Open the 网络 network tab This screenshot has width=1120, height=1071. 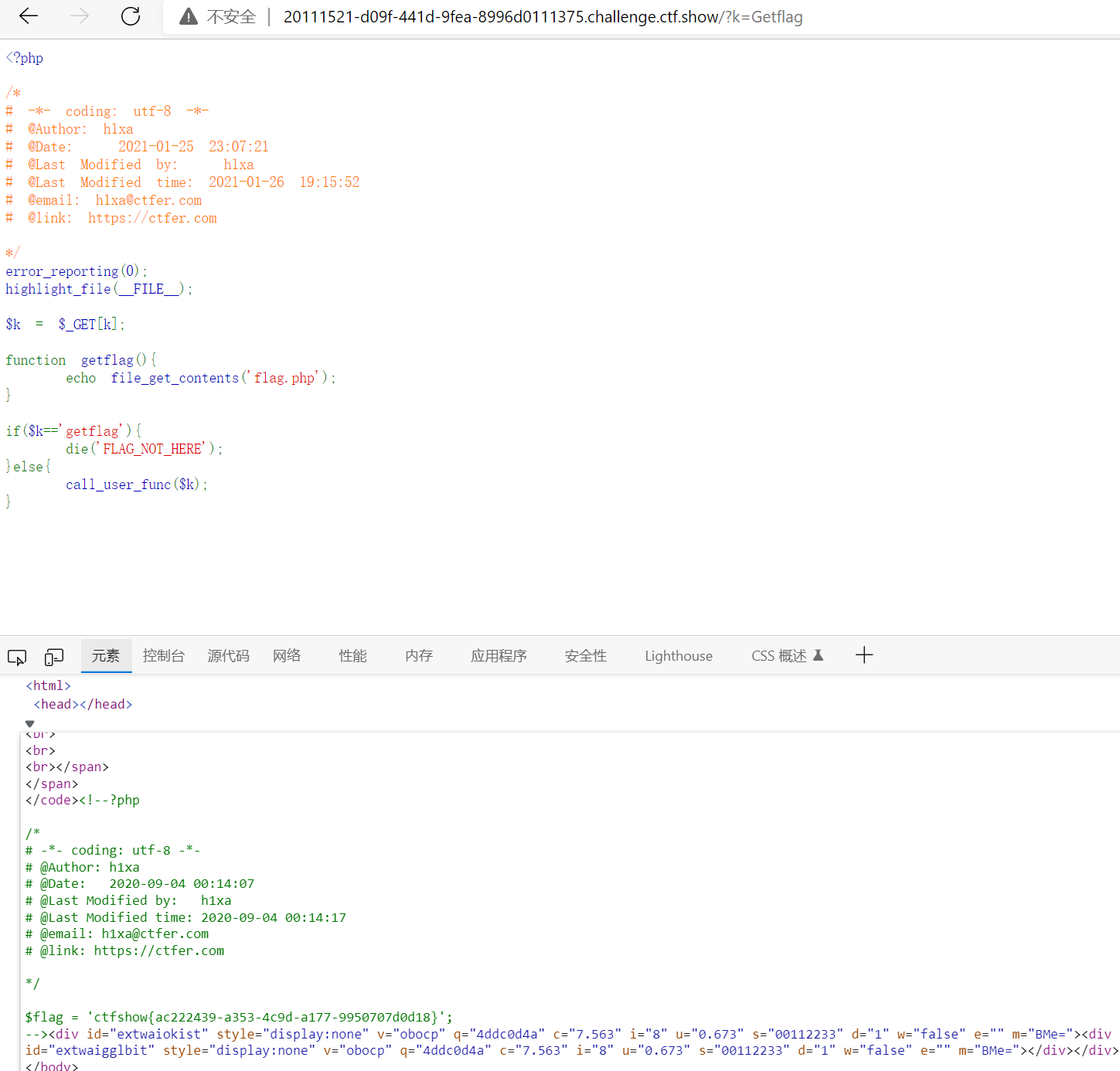(x=287, y=656)
